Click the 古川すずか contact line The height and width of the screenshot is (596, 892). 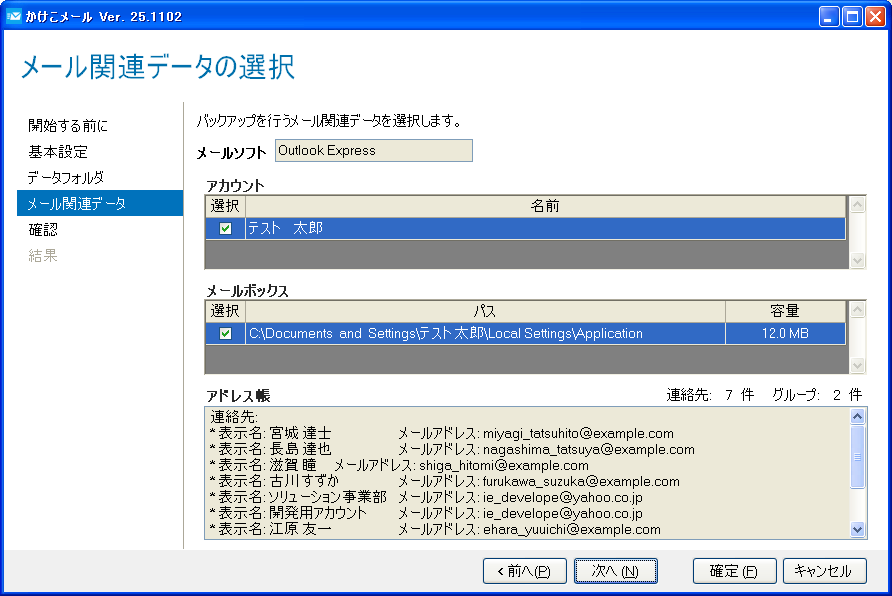point(444,481)
